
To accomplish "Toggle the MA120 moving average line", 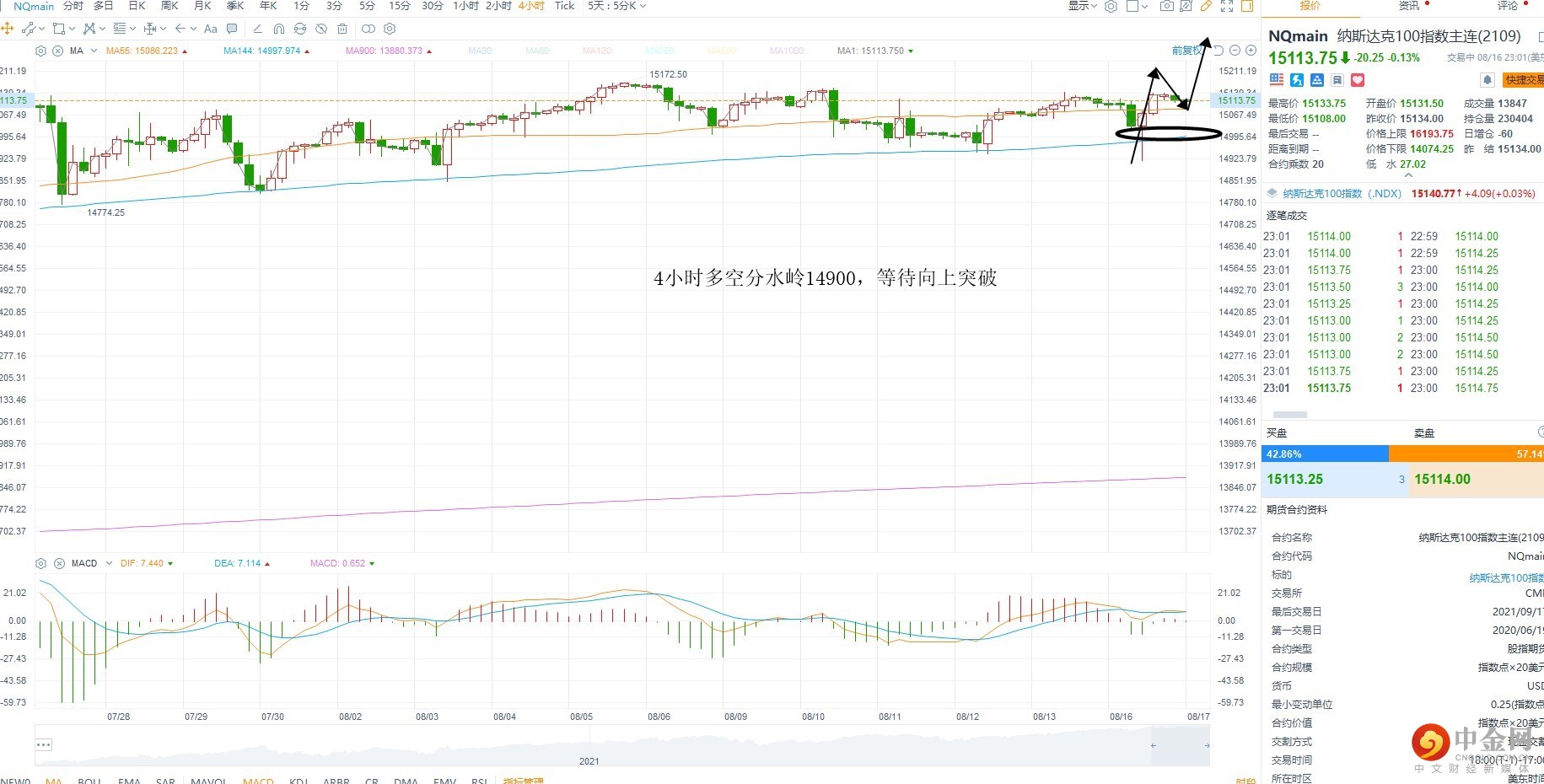I will [598, 51].
